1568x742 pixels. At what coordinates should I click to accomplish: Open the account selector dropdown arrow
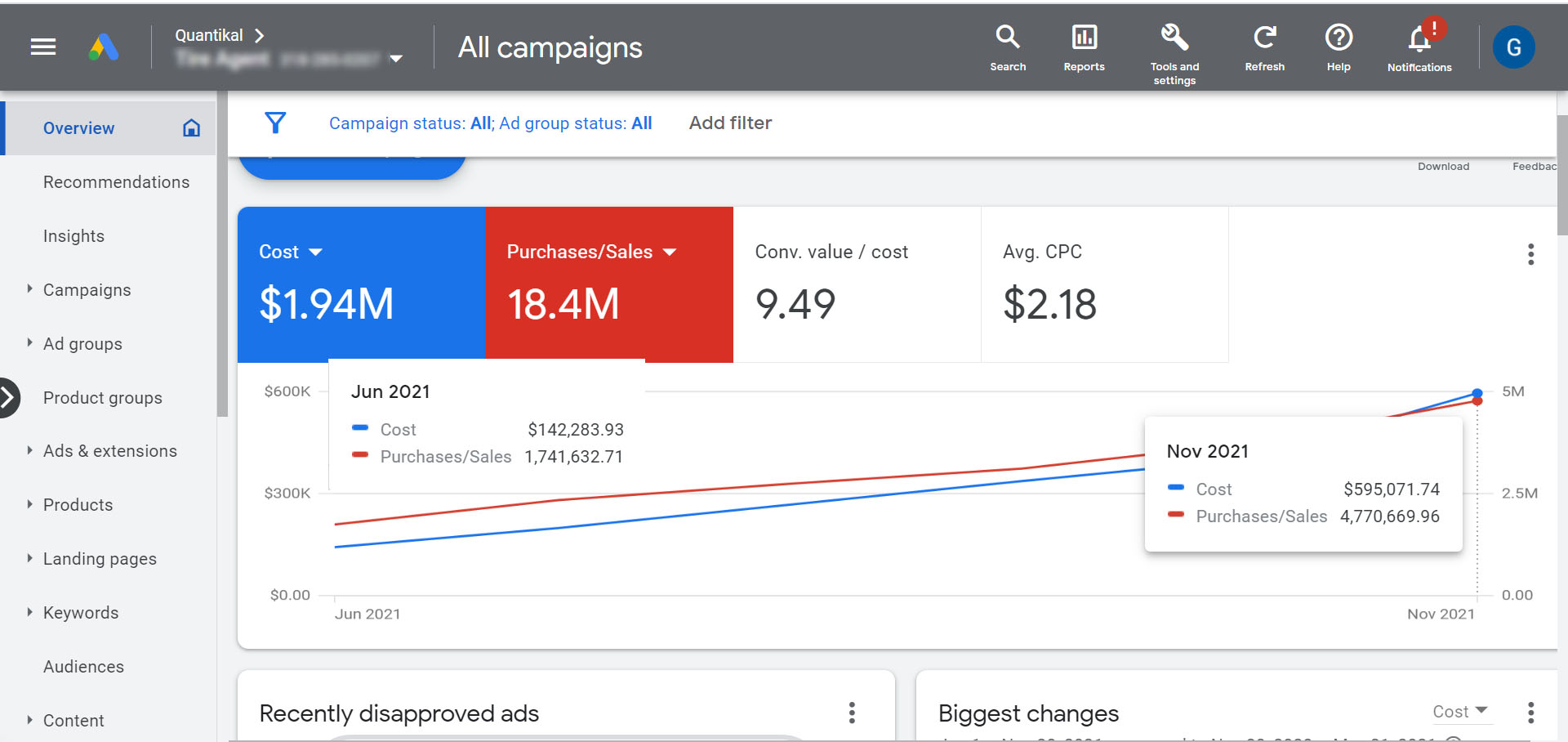click(x=396, y=59)
